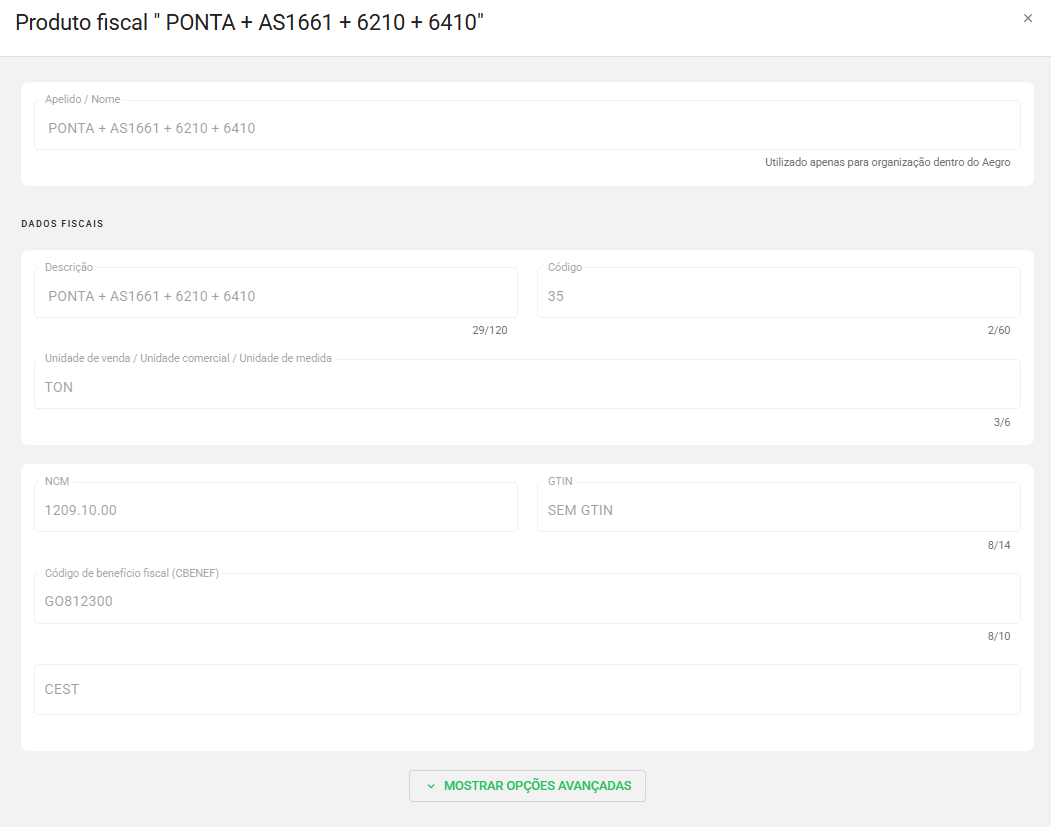Click the DADOS FISCAIS section heading
Viewport: 1051px width, 827px height.
(x=62, y=224)
